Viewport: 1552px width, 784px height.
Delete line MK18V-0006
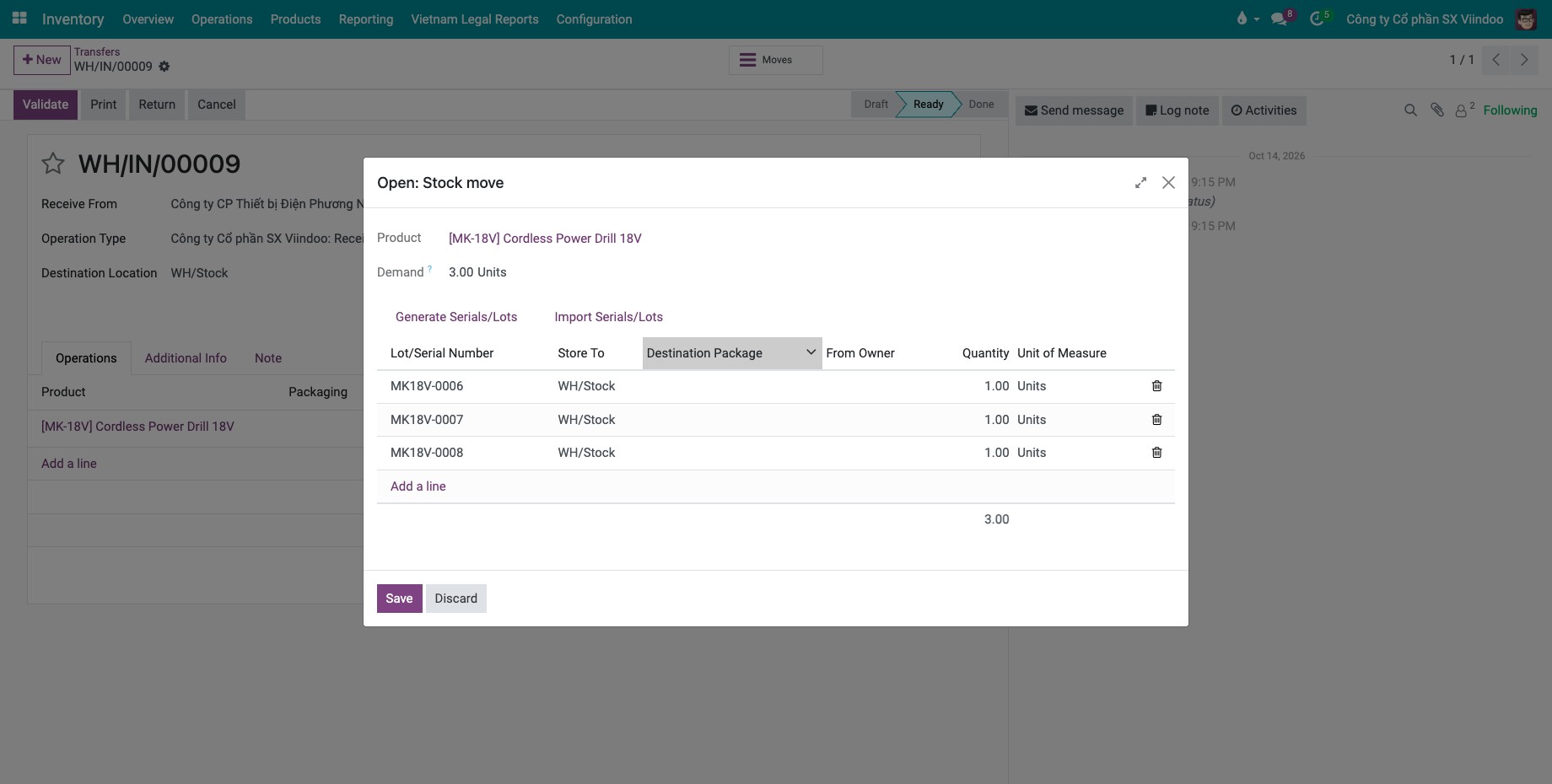click(x=1156, y=386)
